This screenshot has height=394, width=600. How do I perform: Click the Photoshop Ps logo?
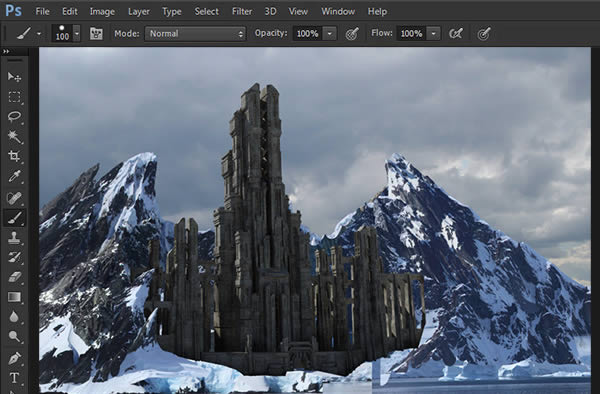point(13,11)
